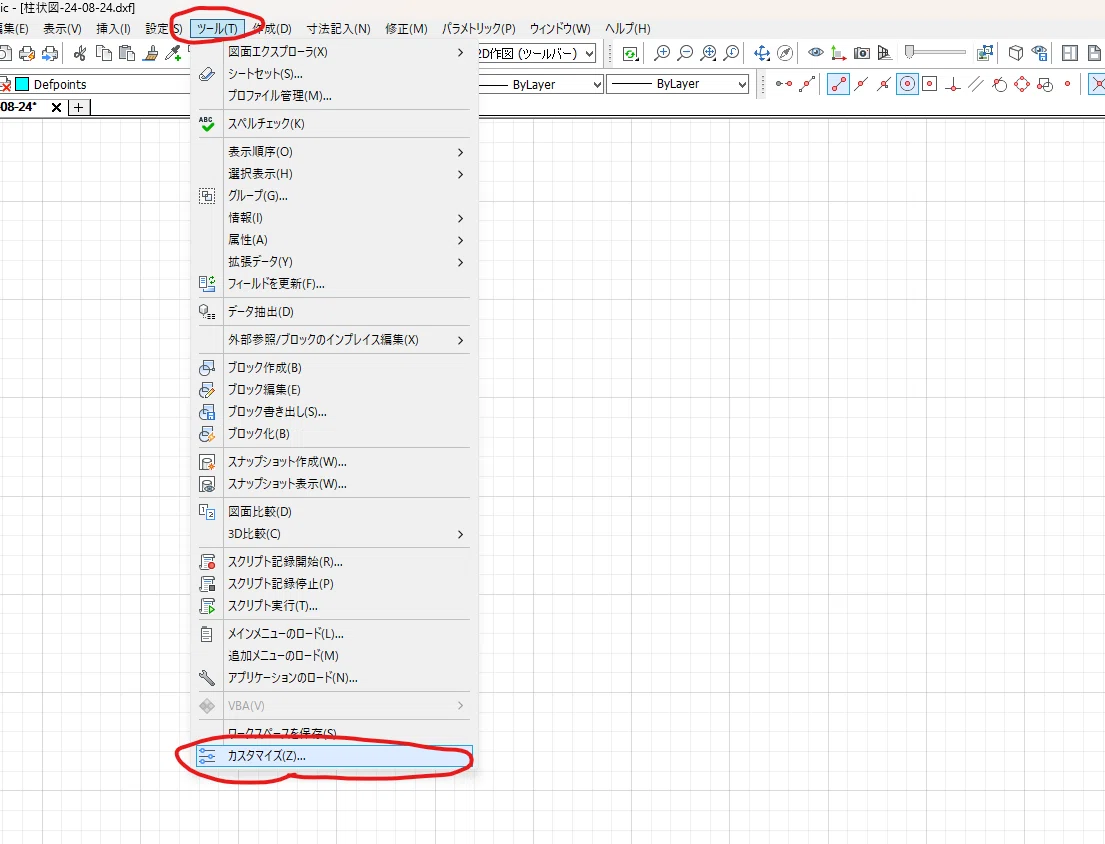The height and width of the screenshot is (844, 1105).
Task: Click the Paste clipboard icon
Action: tap(127, 53)
